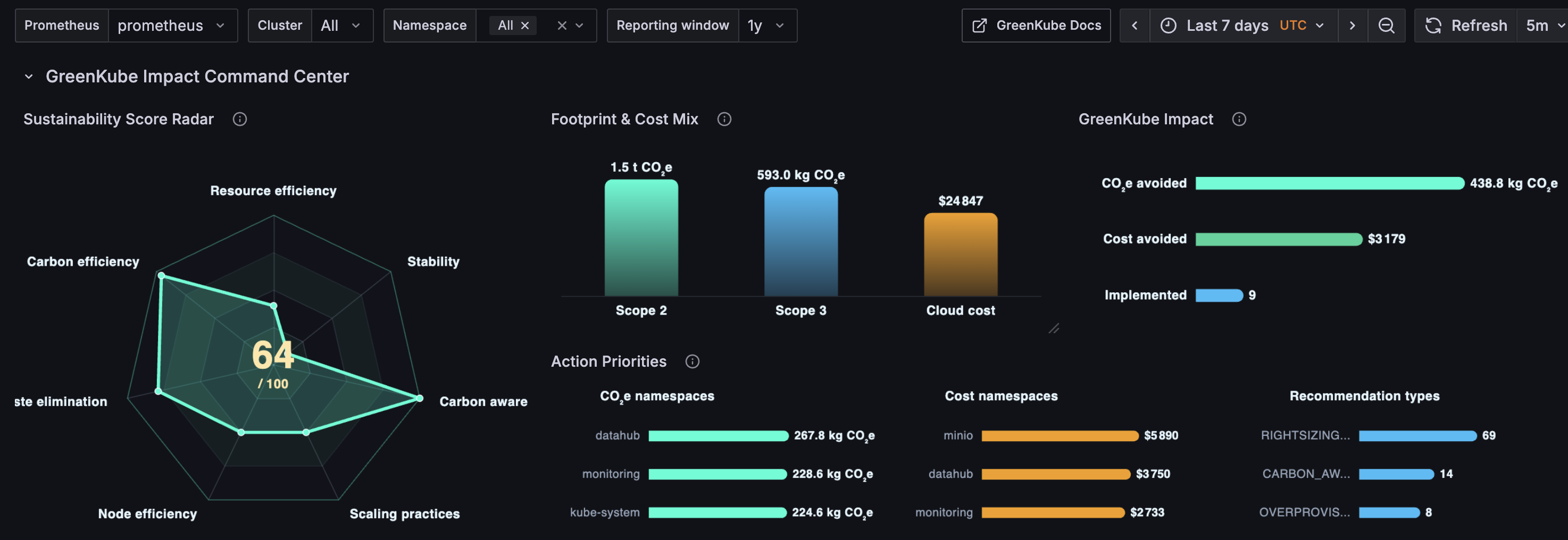Click the datahub $3750 cost bar

click(1055, 474)
